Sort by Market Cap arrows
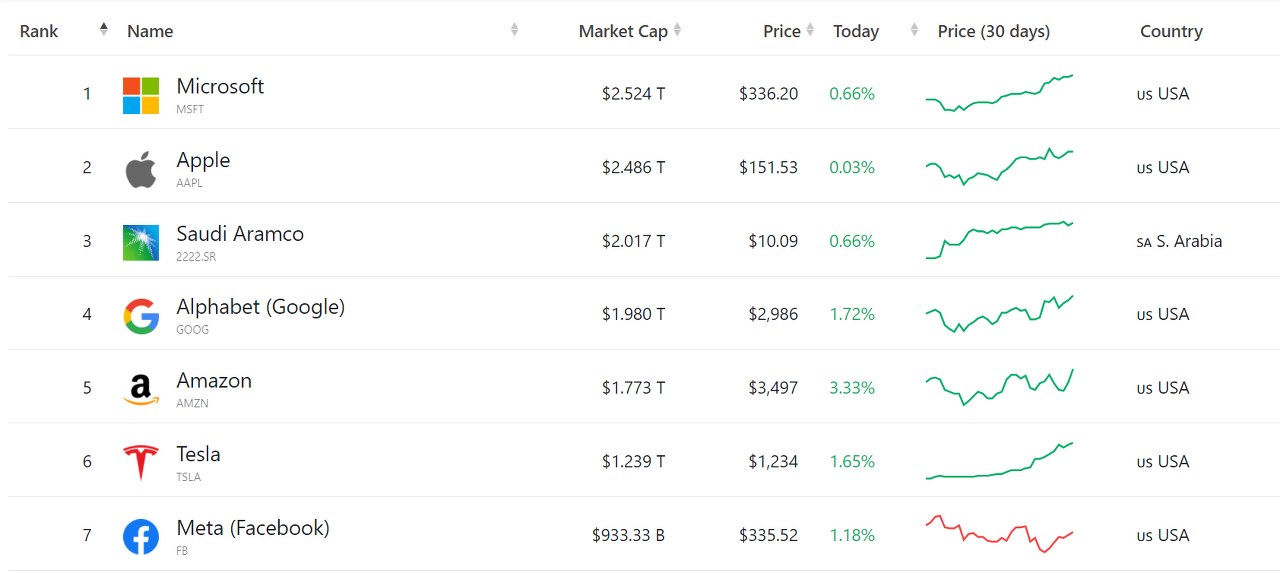This screenshot has height=573, width=1280. pyautogui.click(x=677, y=30)
